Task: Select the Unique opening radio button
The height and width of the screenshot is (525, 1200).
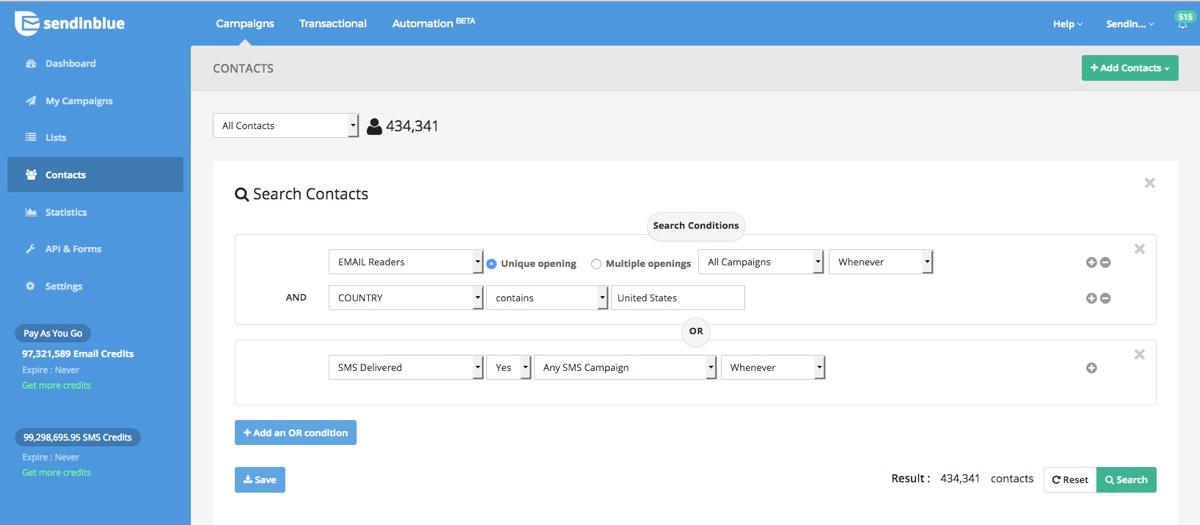Action: (492, 264)
